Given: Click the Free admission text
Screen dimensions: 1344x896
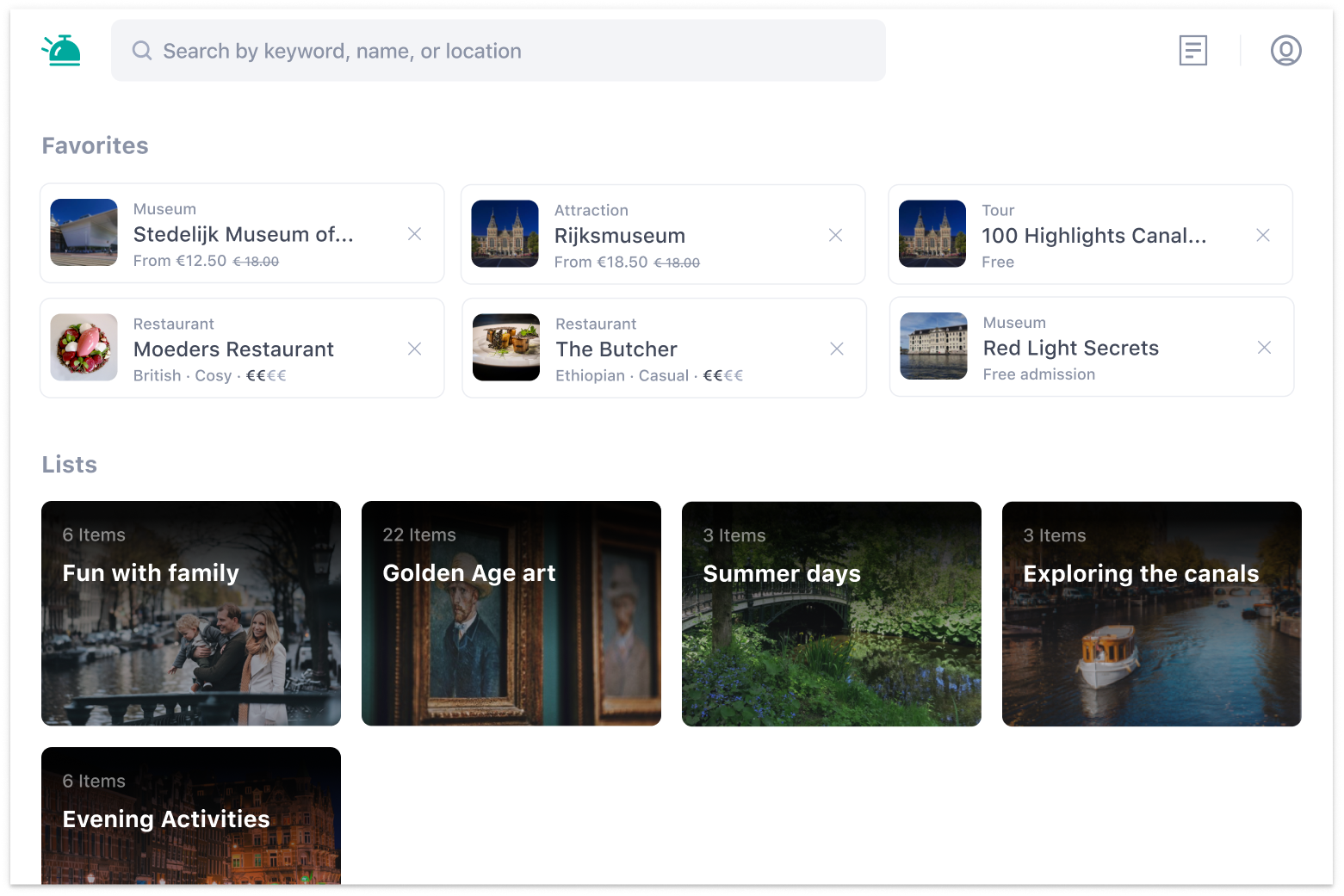Looking at the screenshot, I should [1039, 374].
